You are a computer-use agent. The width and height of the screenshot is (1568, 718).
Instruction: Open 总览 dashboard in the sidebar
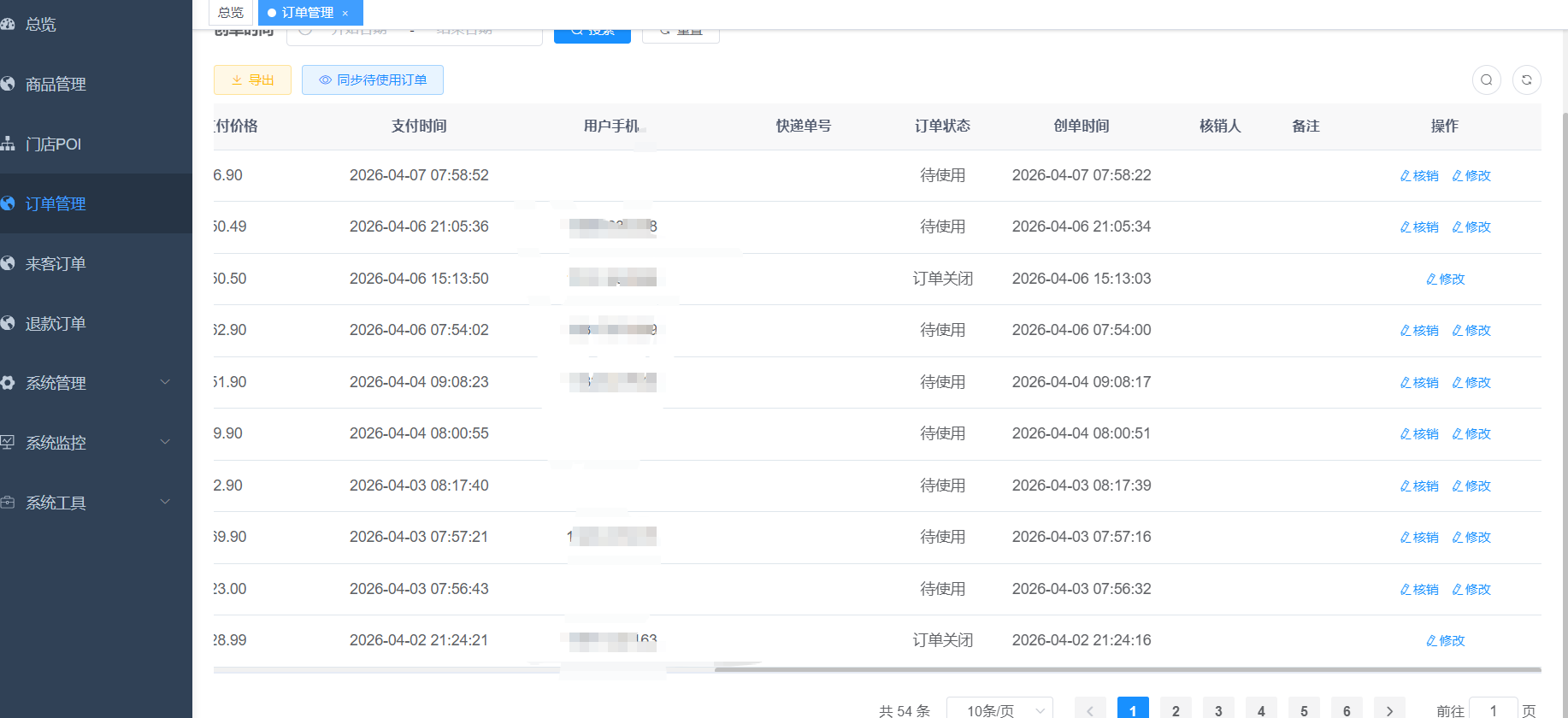click(40, 24)
